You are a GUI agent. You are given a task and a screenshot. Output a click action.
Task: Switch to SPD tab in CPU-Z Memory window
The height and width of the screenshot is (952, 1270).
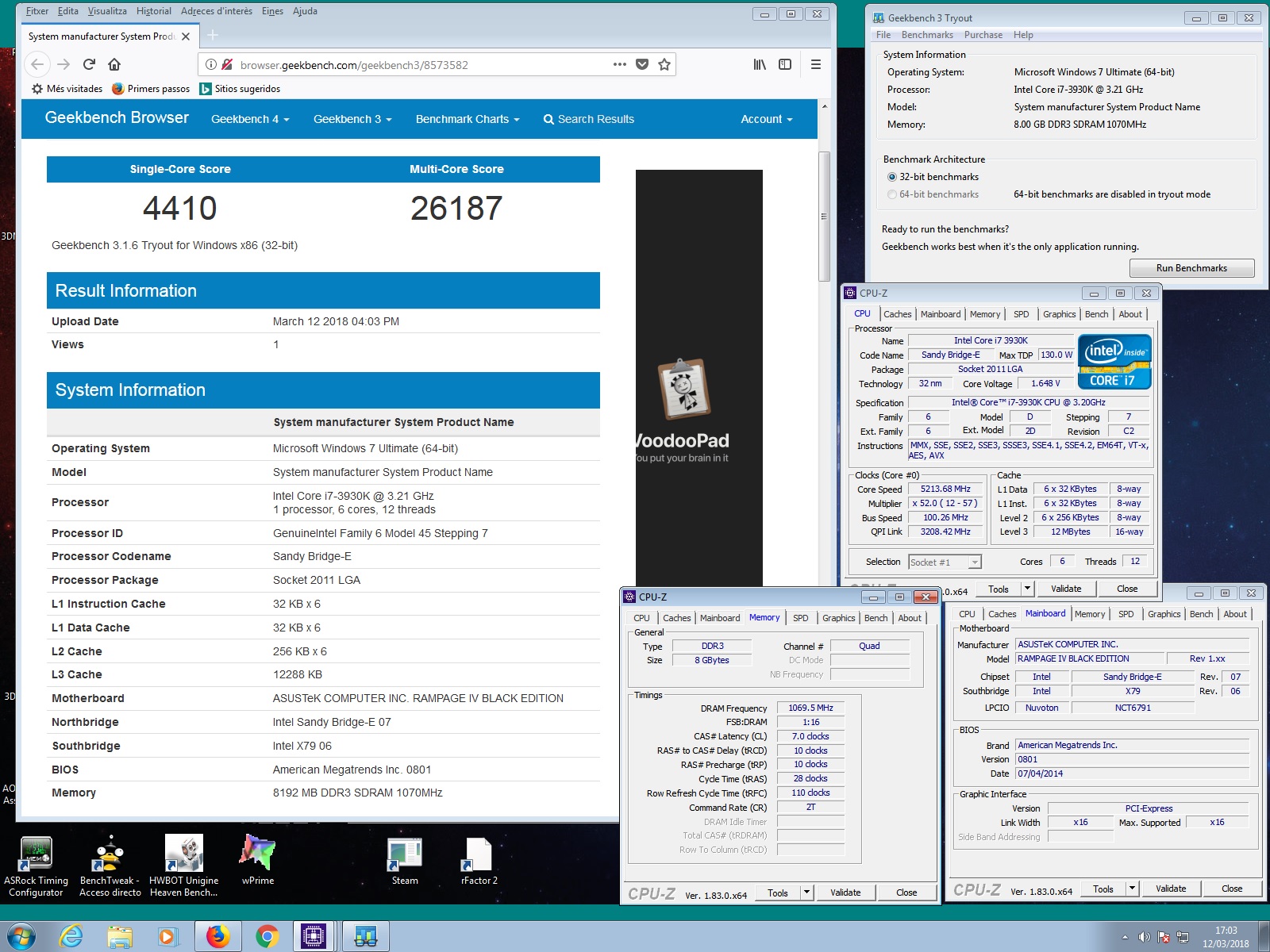tap(800, 618)
